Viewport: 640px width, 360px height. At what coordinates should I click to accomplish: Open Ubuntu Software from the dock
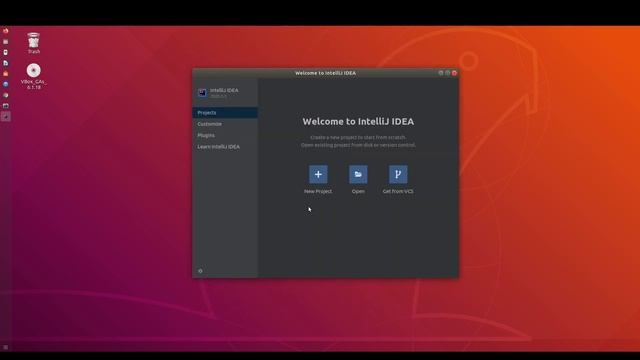click(6, 73)
